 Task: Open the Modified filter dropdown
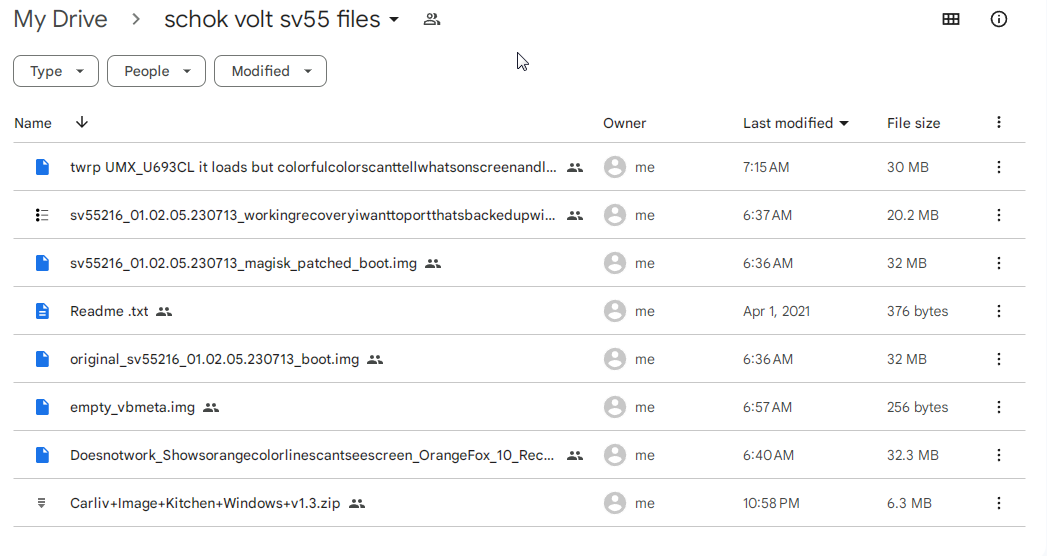270,71
